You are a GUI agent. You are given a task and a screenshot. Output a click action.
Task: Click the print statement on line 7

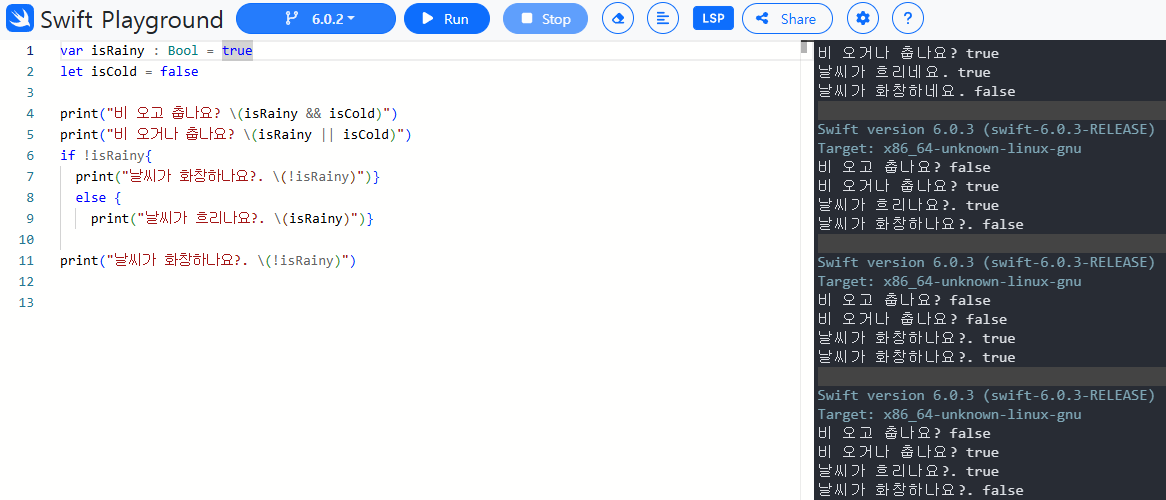[228, 177]
